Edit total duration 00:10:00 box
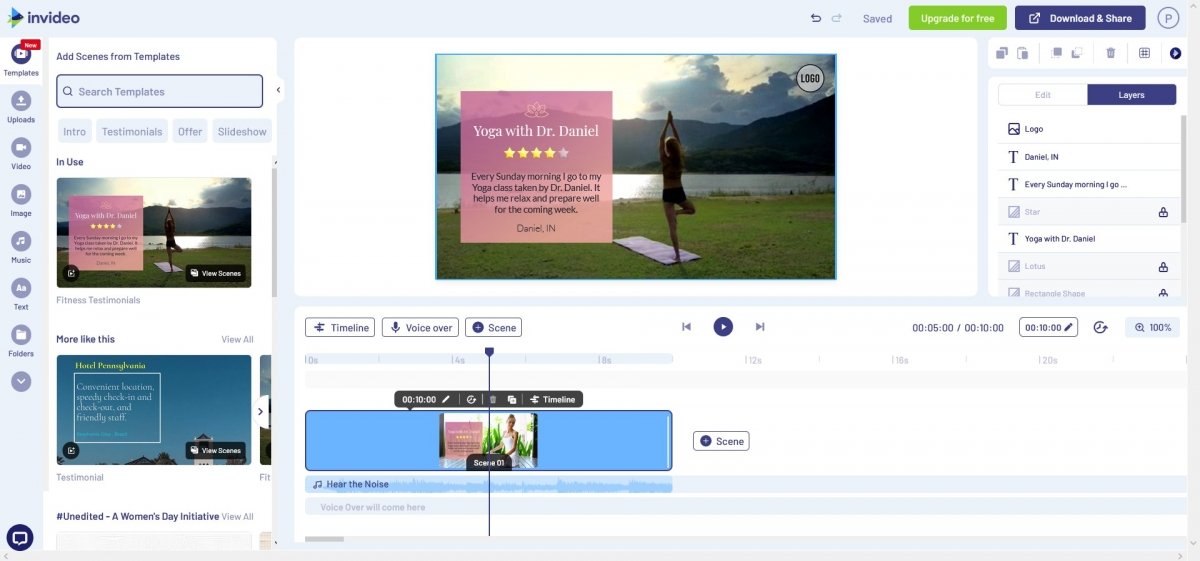1200x561 pixels. click(1048, 327)
